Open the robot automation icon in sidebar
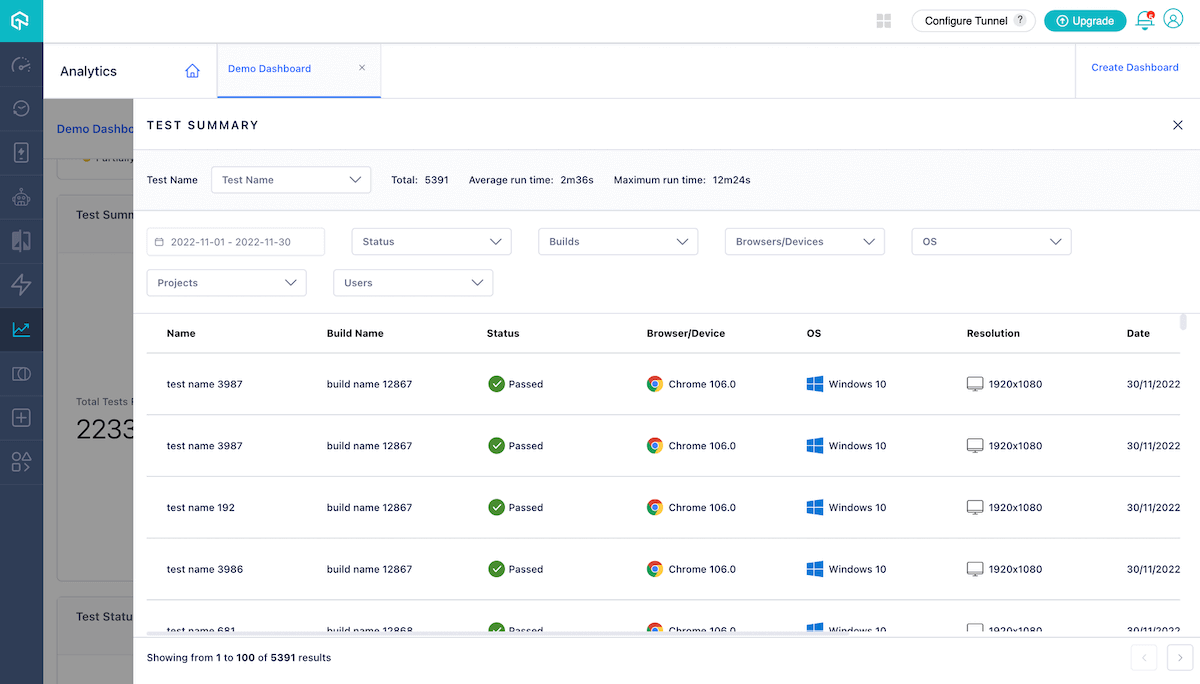1200x684 pixels. [x=21, y=197]
